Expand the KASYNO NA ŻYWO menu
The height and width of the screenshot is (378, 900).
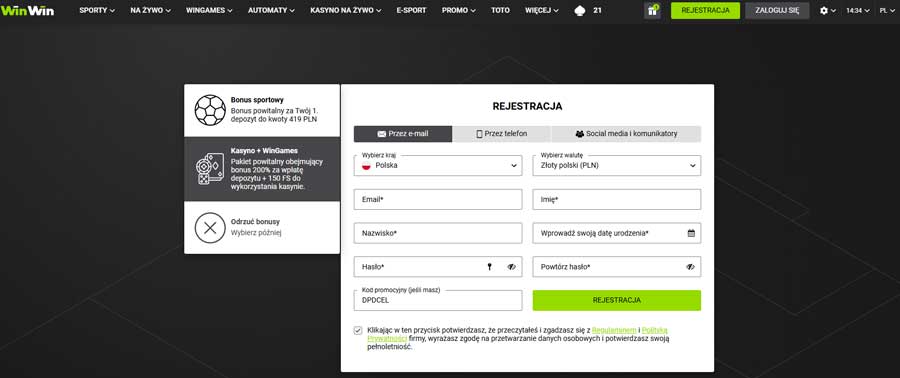[346, 10]
